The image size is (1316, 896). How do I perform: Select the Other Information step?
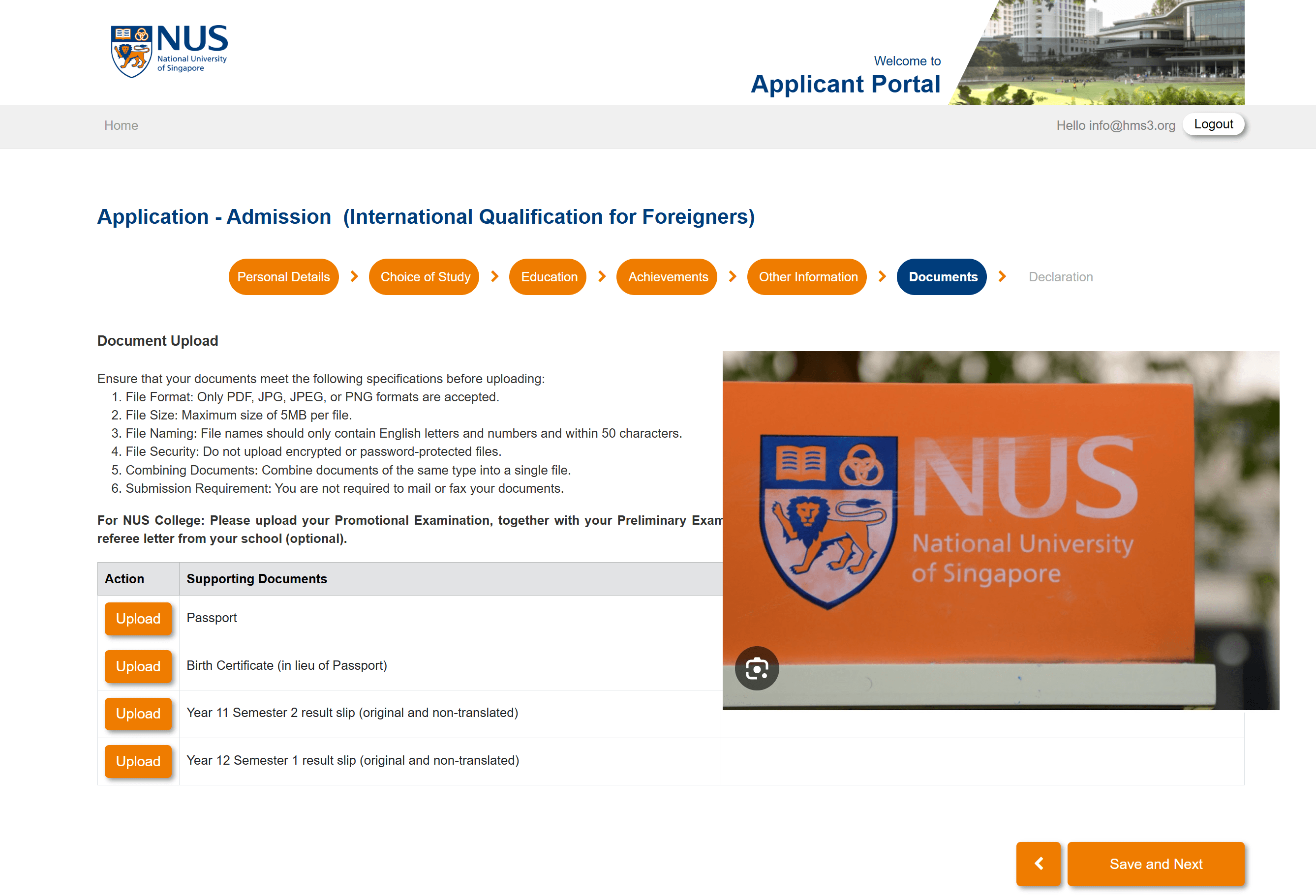pyautogui.click(x=807, y=277)
